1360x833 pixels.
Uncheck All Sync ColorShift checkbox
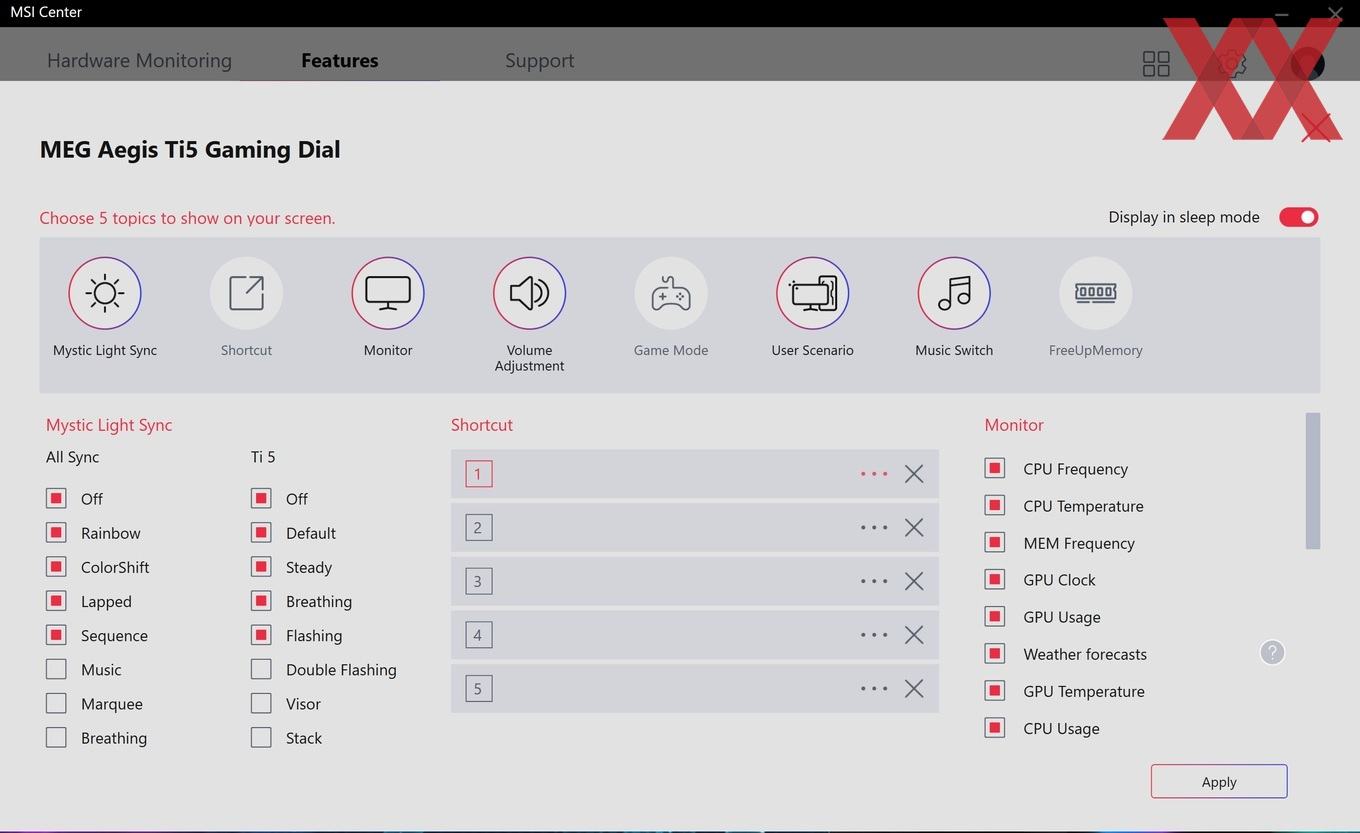tap(56, 566)
